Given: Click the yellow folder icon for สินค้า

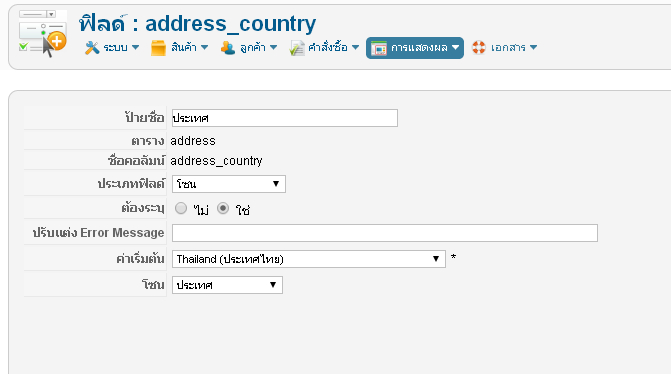Looking at the screenshot, I should point(158,47).
